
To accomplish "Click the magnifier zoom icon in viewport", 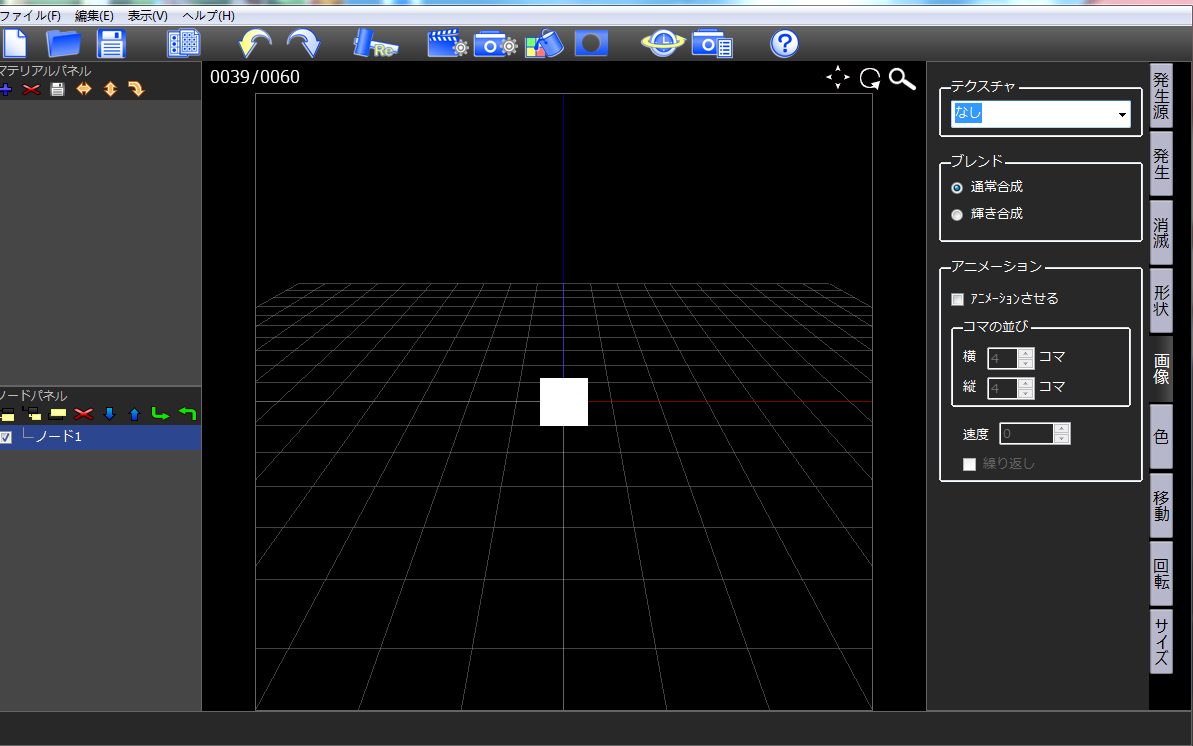I will coord(902,78).
